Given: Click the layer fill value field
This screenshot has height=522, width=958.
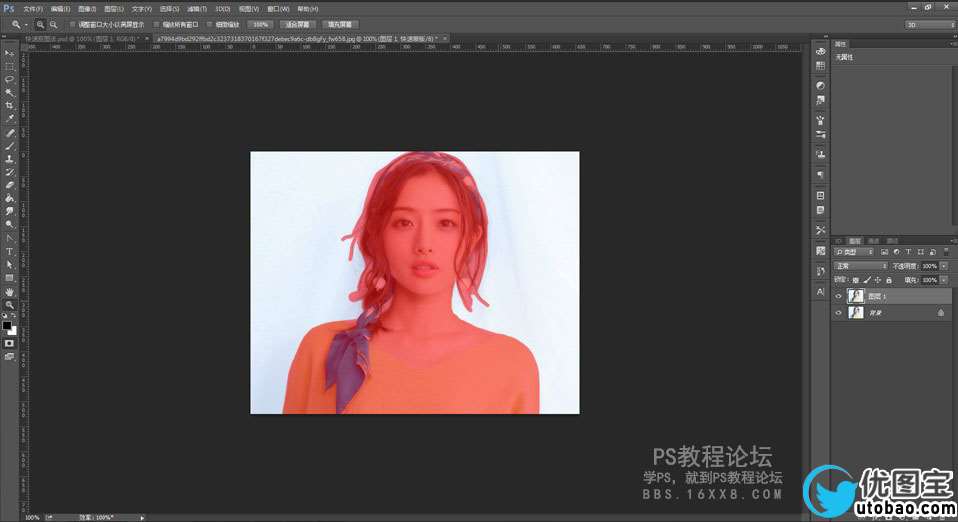Looking at the screenshot, I should pyautogui.click(x=929, y=280).
